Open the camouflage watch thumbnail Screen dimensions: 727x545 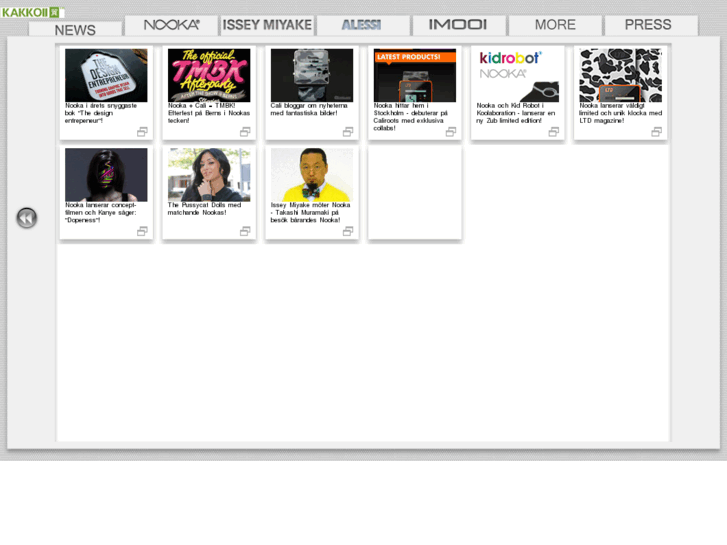point(312,75)
